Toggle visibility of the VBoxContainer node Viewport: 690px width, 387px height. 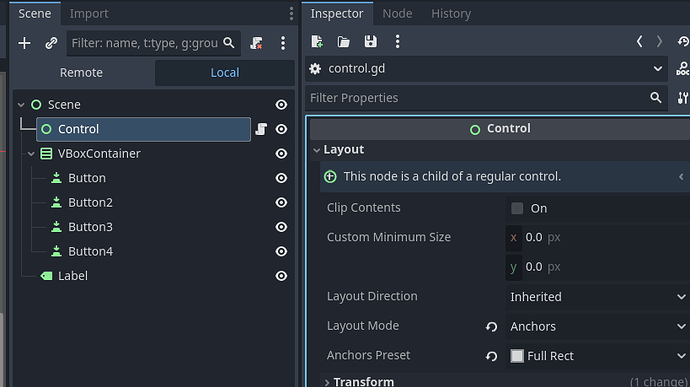point(281,154)
